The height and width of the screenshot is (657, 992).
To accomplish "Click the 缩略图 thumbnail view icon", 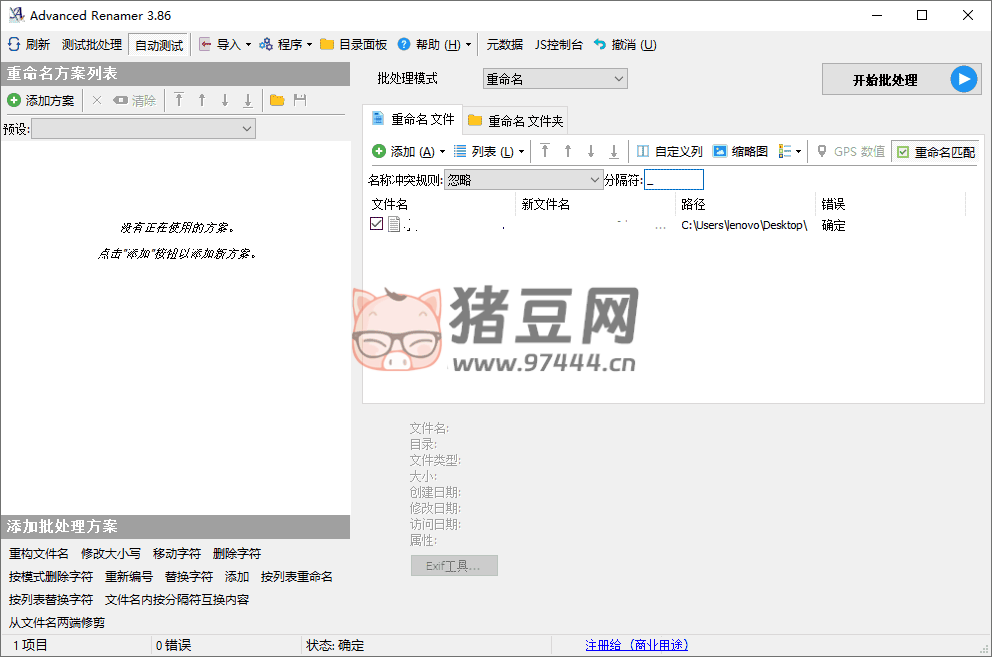I will pyautogui.click(x=720, y=151).
